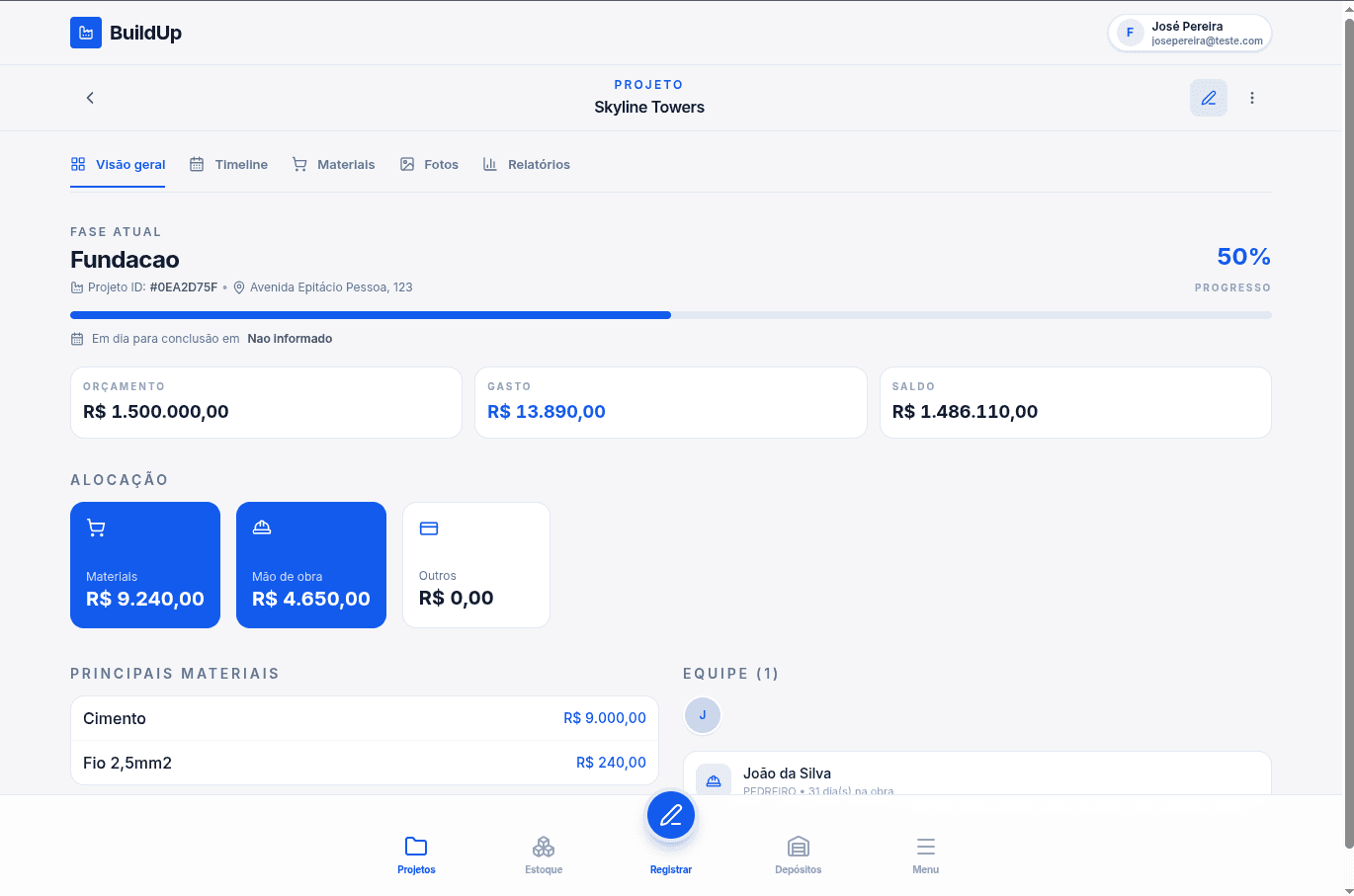Click the blue progress bar
Viewport: 1354px width, 896px height.
click(371, 315)
